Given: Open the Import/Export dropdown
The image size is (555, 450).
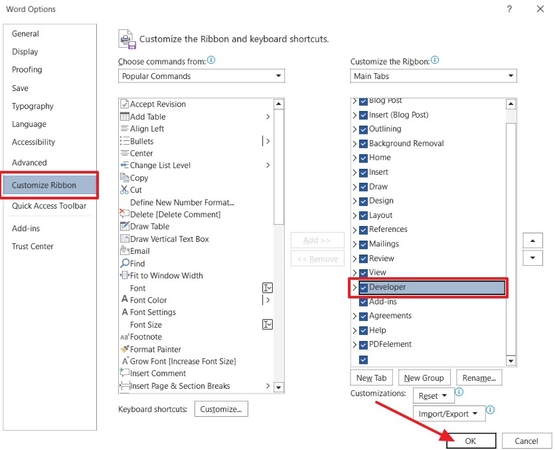Looking at the screenshot, I should point(449,414).
